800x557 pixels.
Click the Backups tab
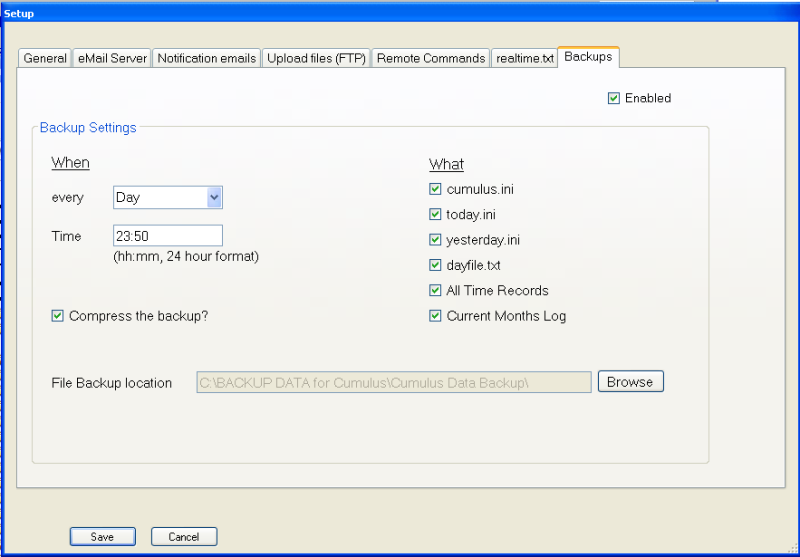click(588, 57)
